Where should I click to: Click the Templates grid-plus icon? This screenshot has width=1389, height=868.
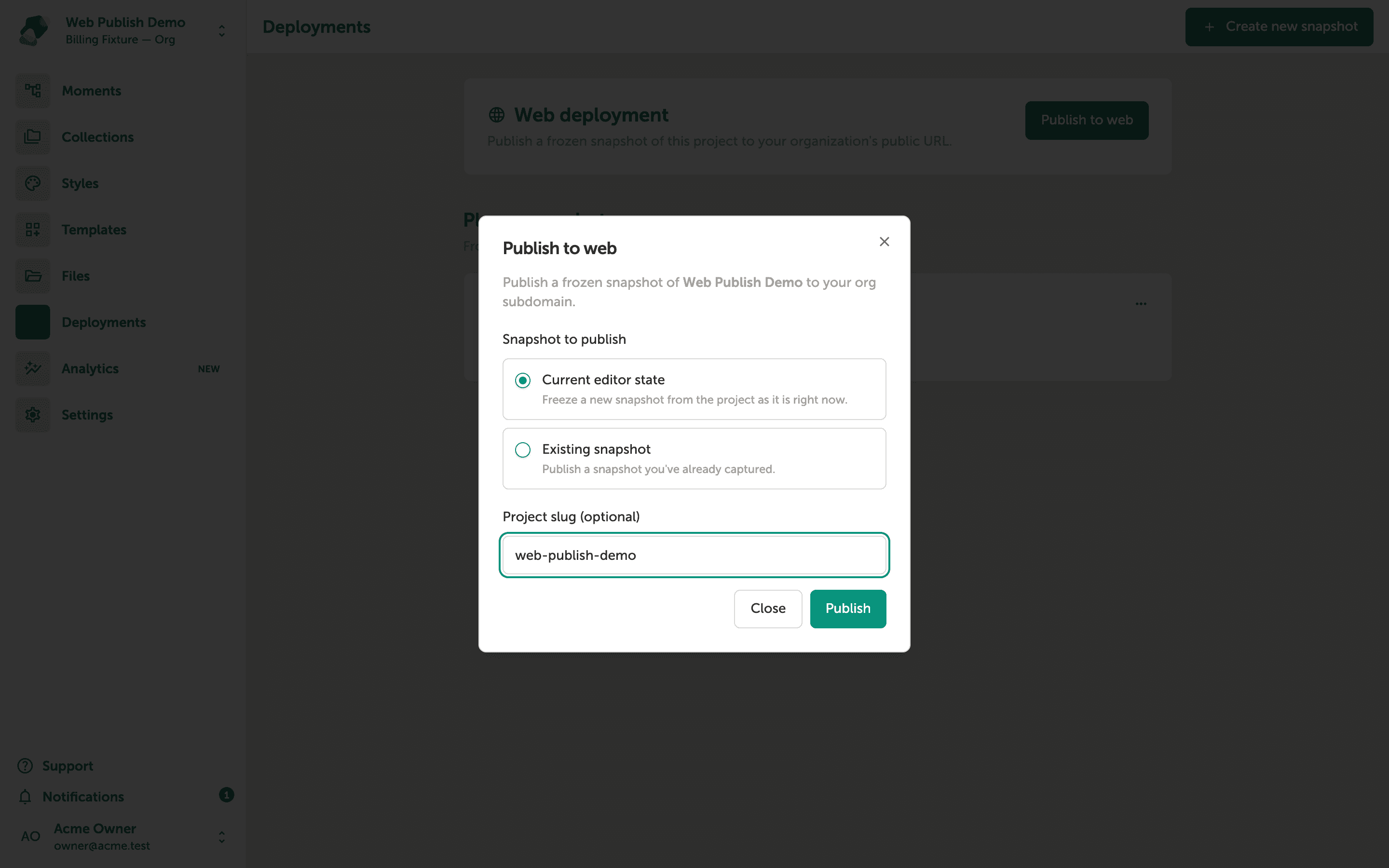pyautogui.click(x=33, y=230)
